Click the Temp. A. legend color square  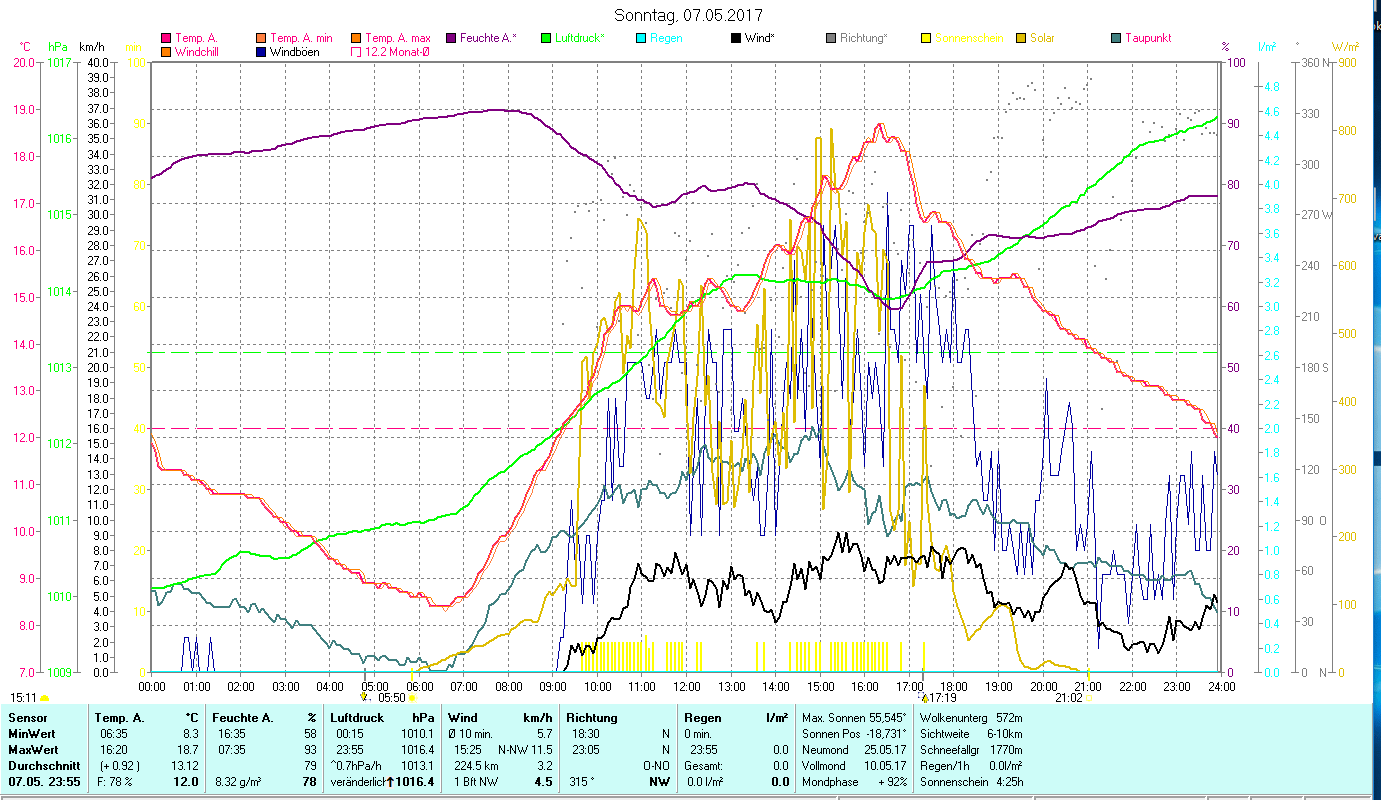(167, 38)
